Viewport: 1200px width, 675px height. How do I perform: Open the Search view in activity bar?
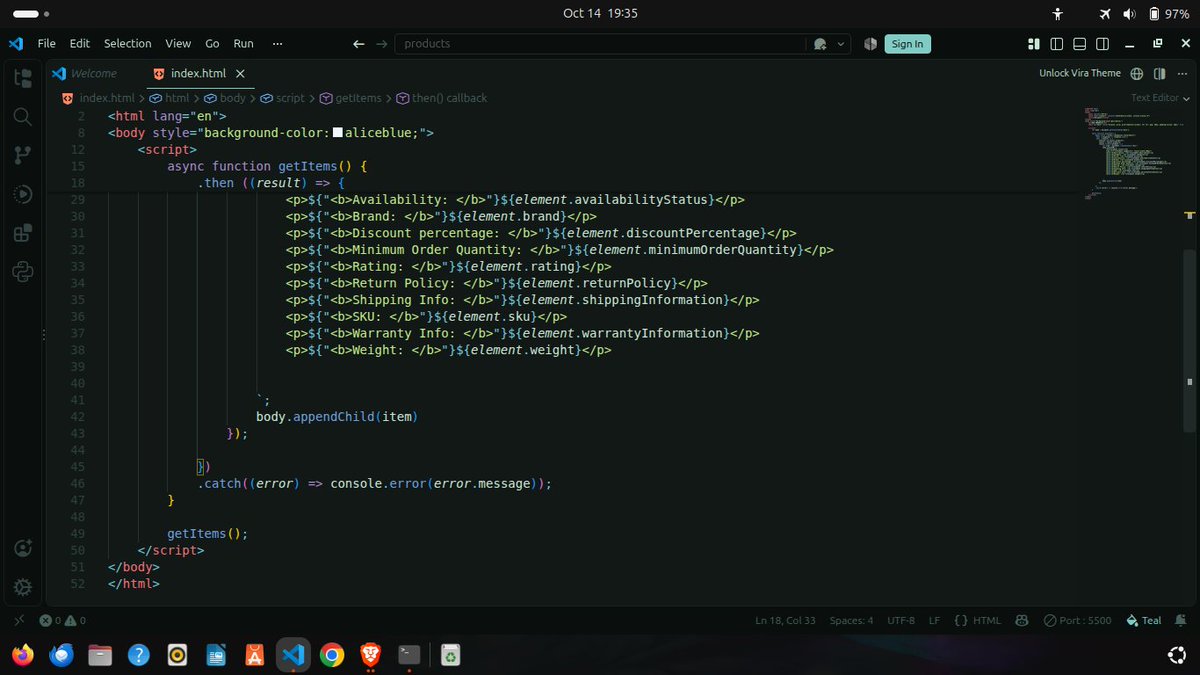point(22,116)
